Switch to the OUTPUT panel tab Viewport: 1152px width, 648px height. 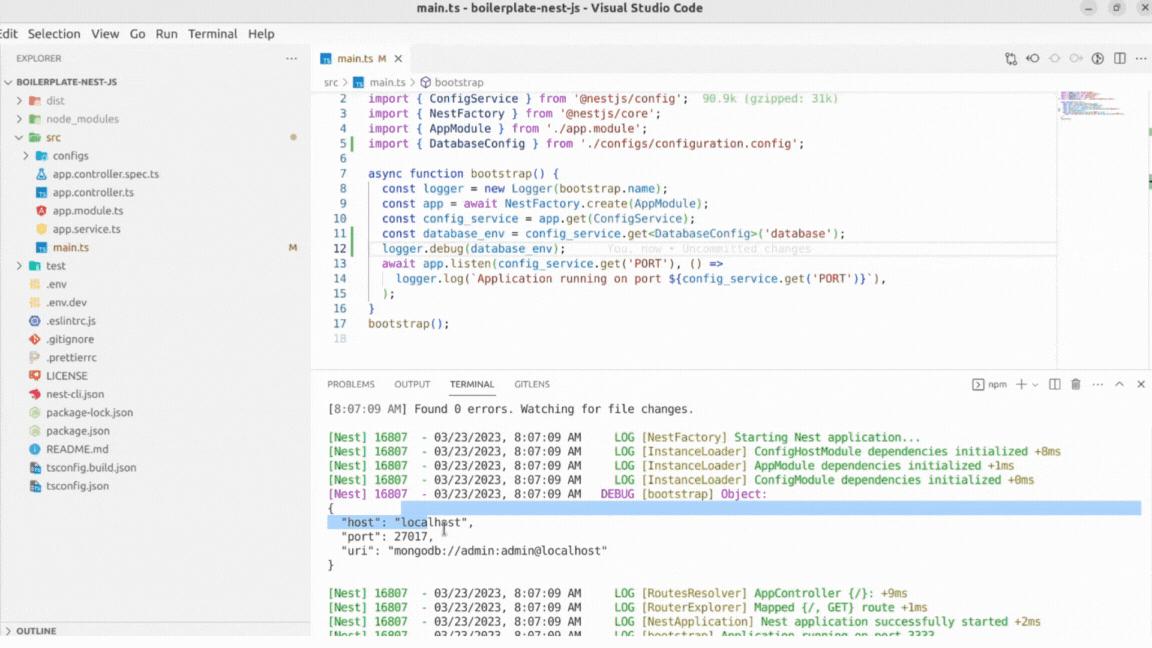coord(412,384)
